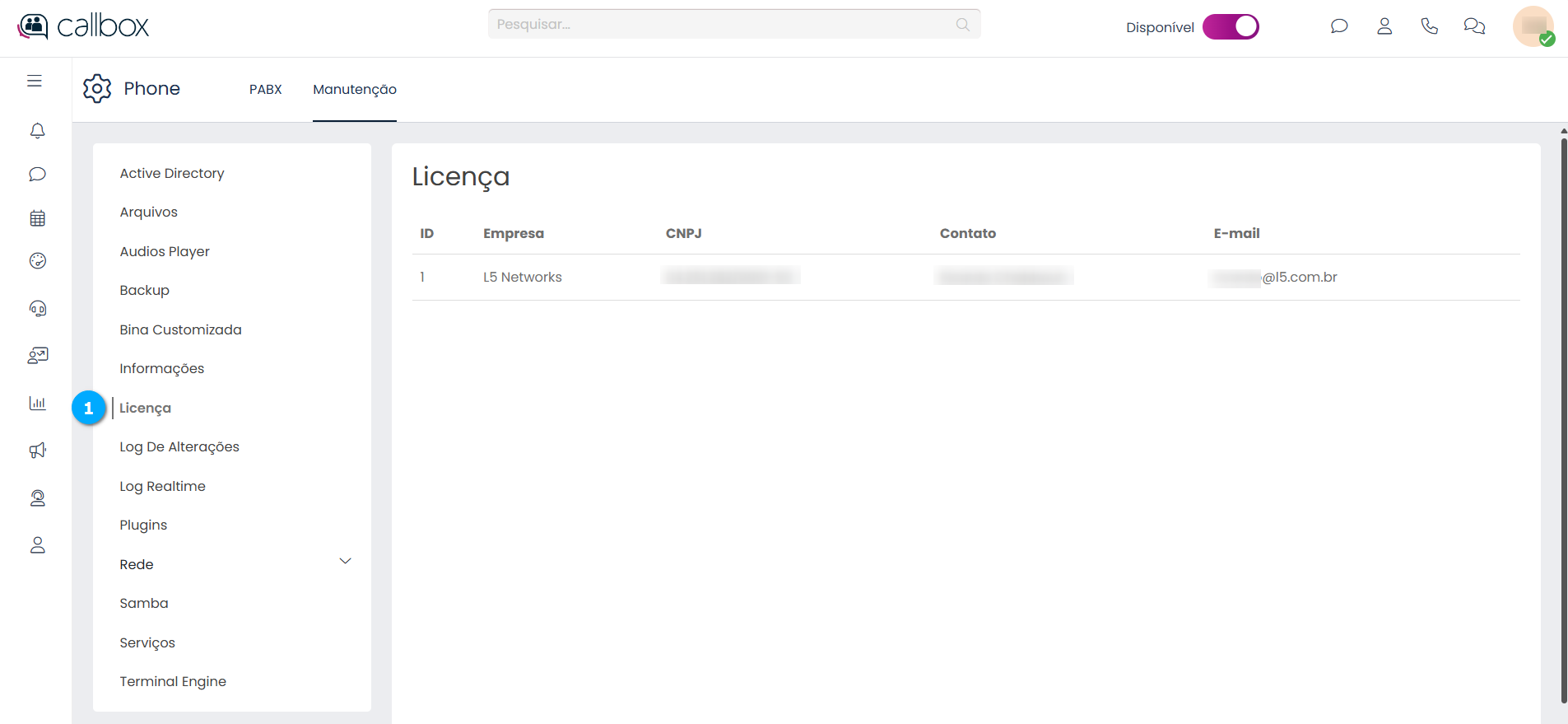Image resolution: width=1568 pixels, height=724 pixels.
Task: Open the hamburger menu icon
Action: tap(35, 81)
